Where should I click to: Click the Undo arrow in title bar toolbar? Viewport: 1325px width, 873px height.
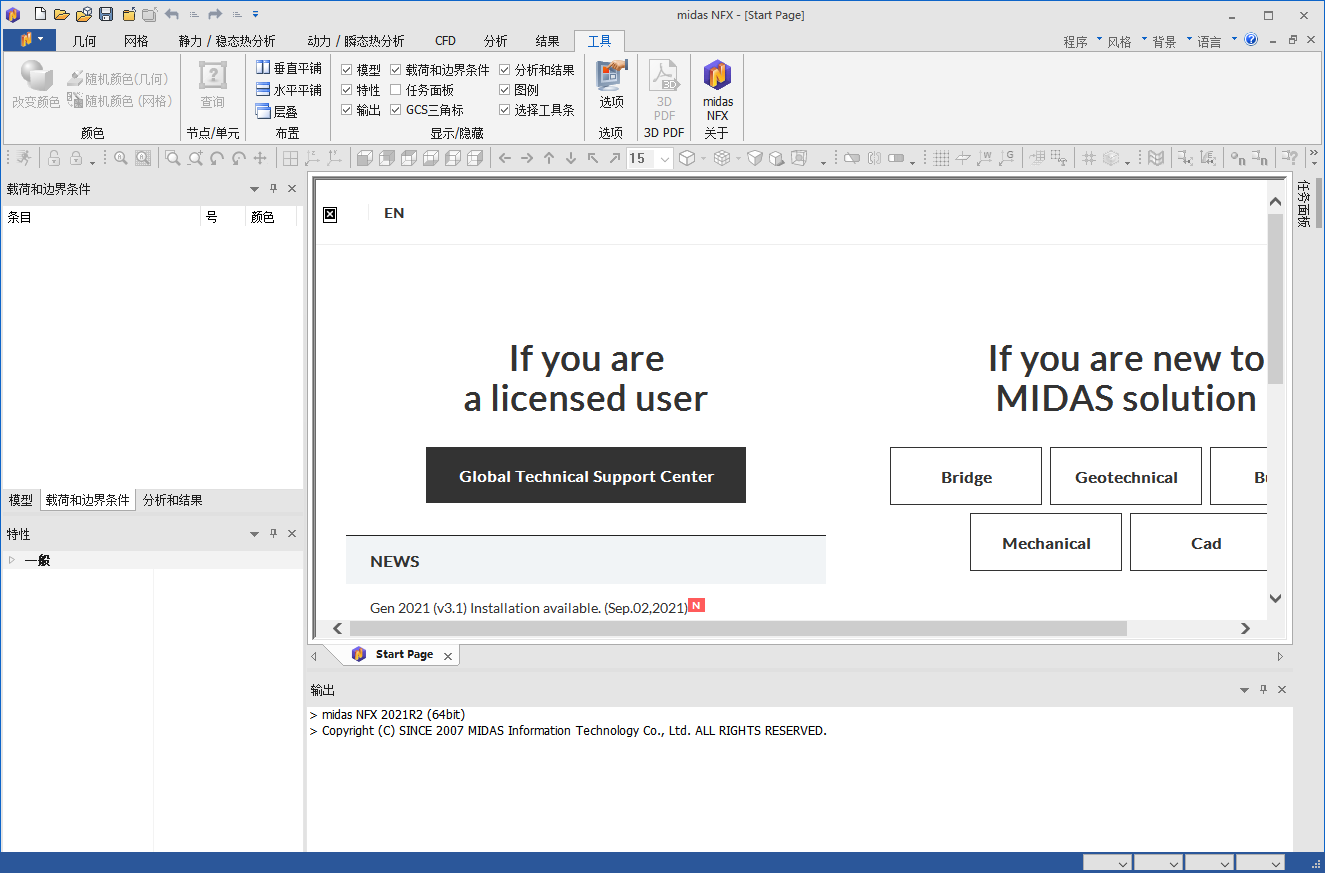tap(172, 14)
